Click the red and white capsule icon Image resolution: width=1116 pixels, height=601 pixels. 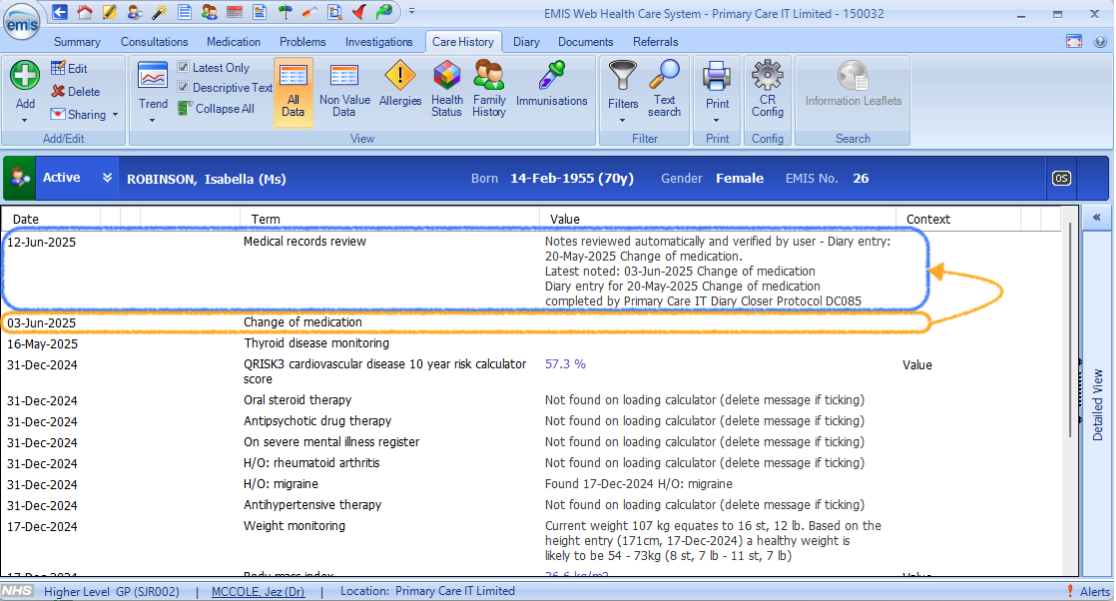click(310, 12)
